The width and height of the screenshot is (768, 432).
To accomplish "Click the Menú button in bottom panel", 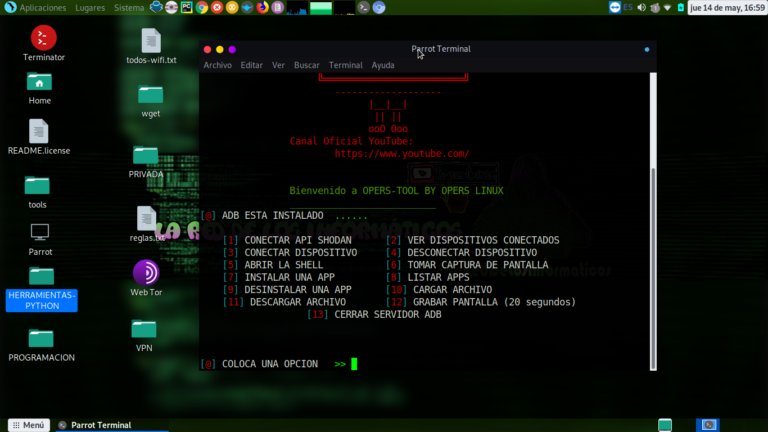I will pyautogui.click(x=28, y=424).
